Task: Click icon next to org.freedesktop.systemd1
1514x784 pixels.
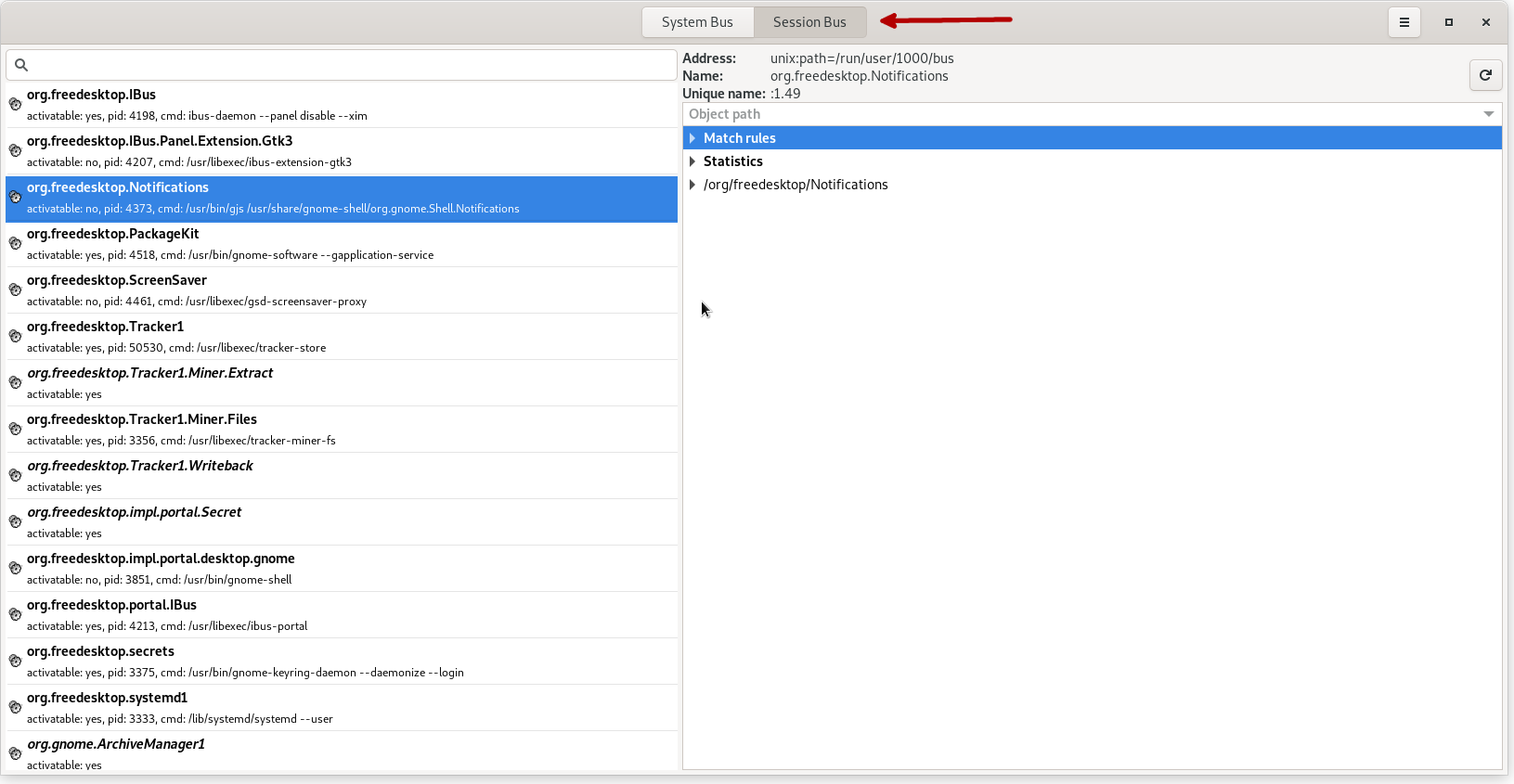Action: pos(16,707)
